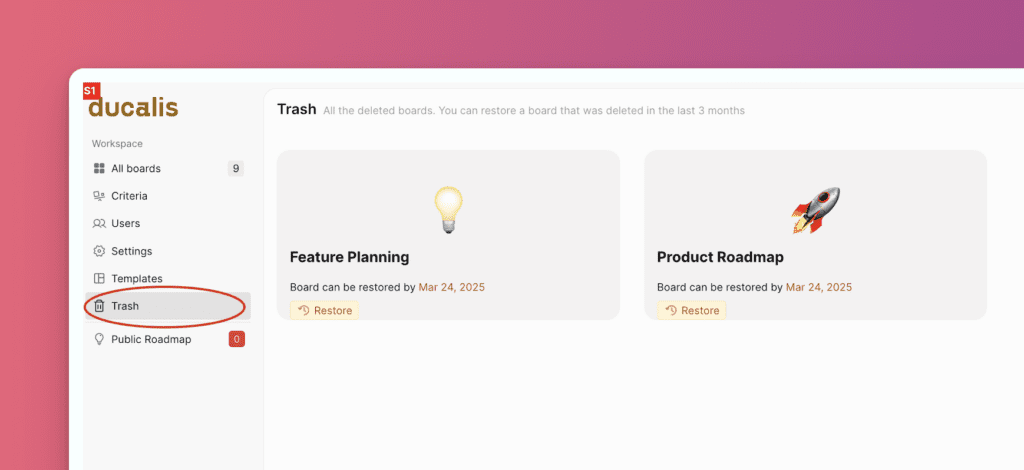Click the red S1 workspace badge
Screen dimensions: 1024x470
coord(91,90)
